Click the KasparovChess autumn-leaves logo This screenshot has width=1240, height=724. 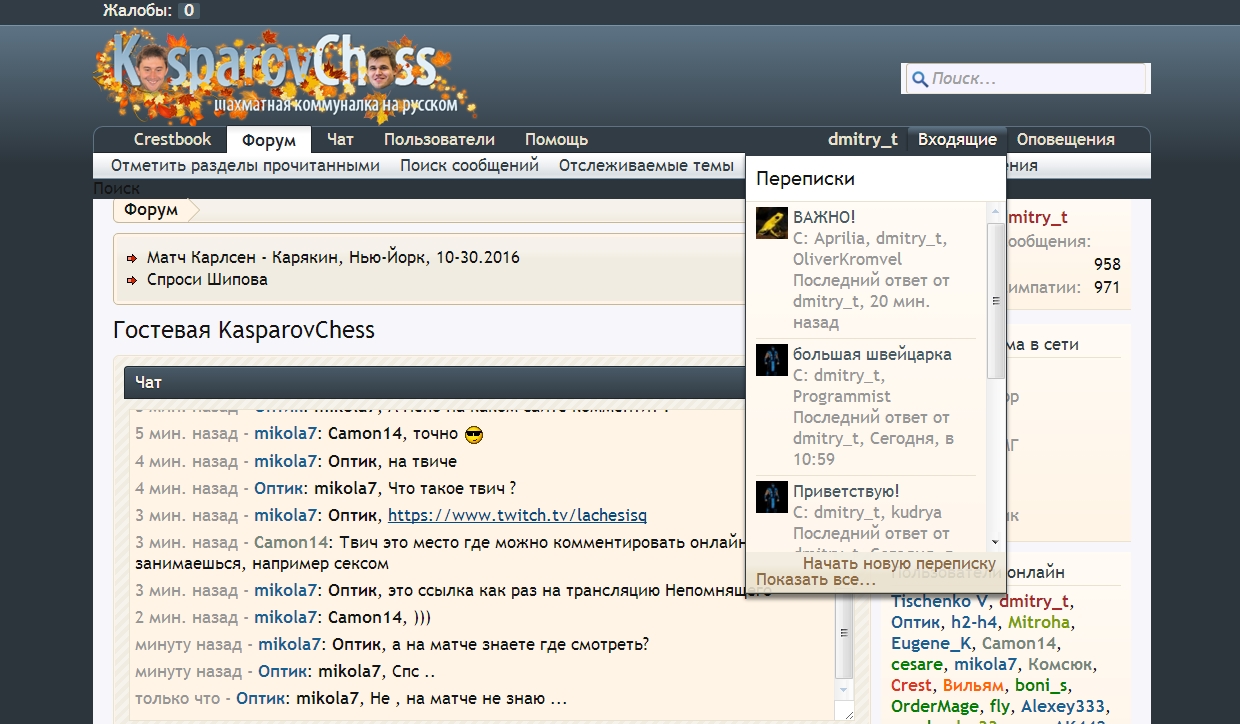point(285,75)
